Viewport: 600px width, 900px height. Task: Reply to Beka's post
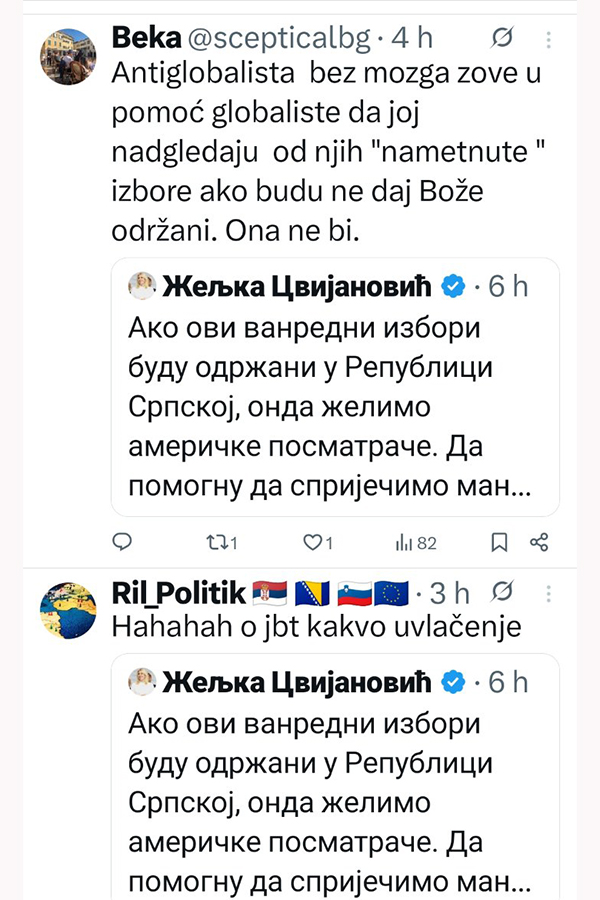[122, 542]
